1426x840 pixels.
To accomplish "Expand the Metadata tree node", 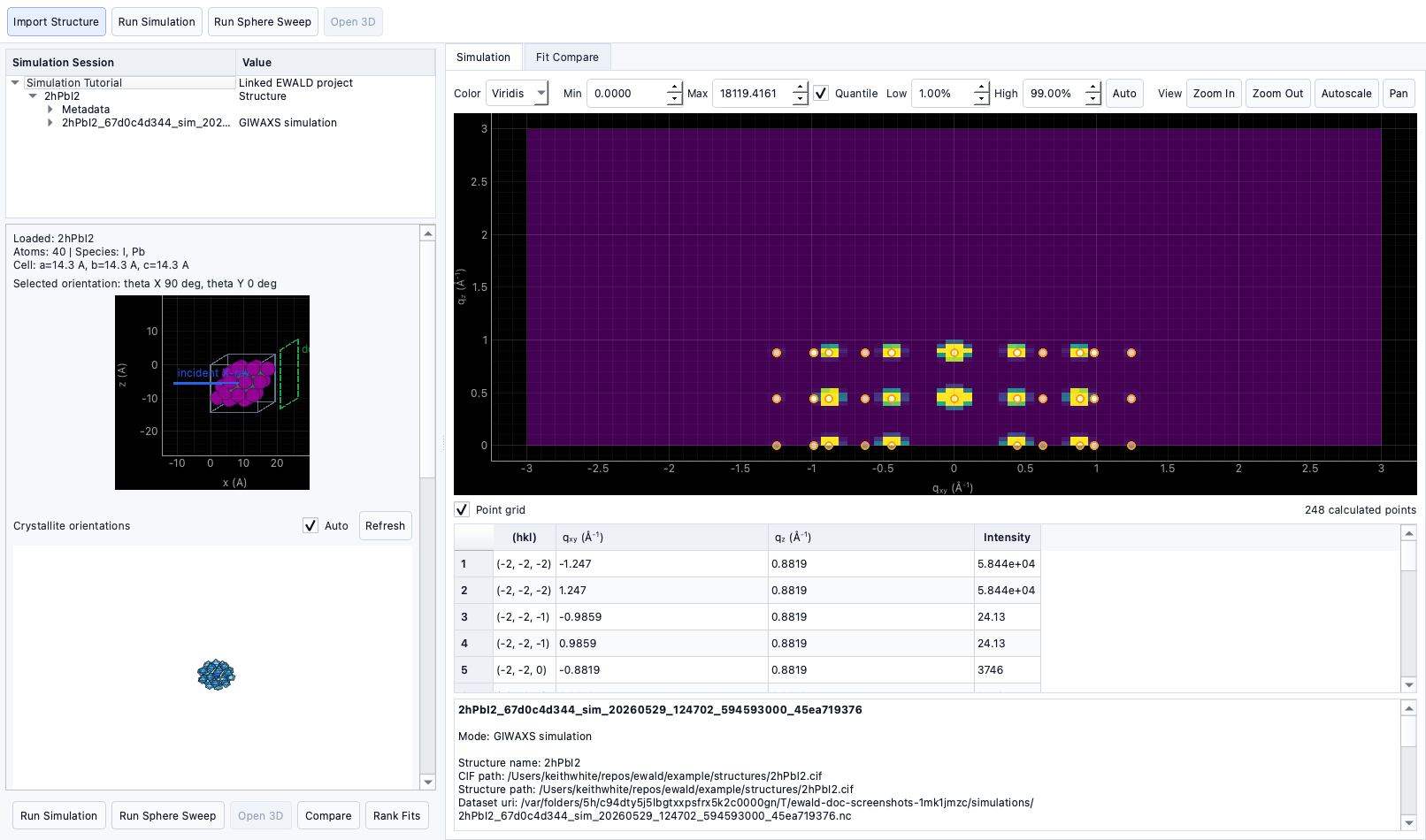I will tap(50, 110).
